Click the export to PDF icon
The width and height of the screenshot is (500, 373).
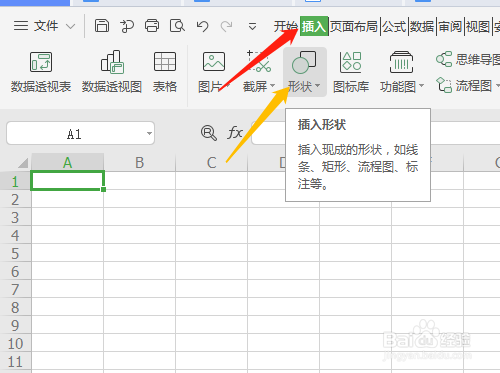[x=127, y=26]
